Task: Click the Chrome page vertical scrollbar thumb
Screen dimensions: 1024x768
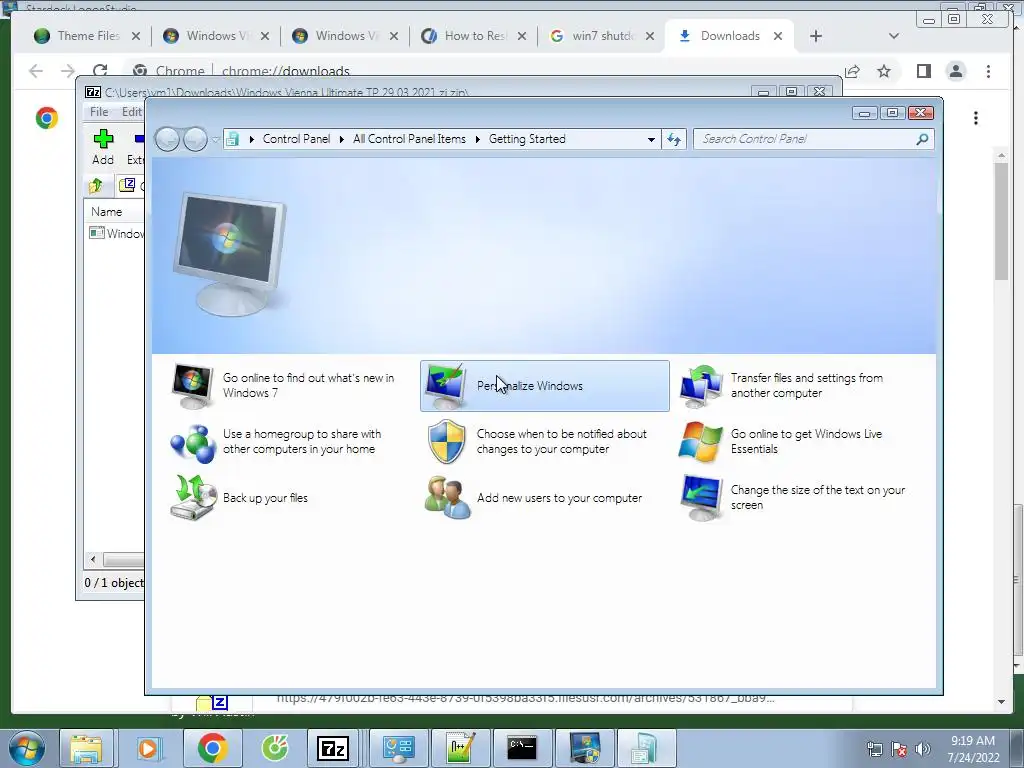Action: [x=1002, y=221]
